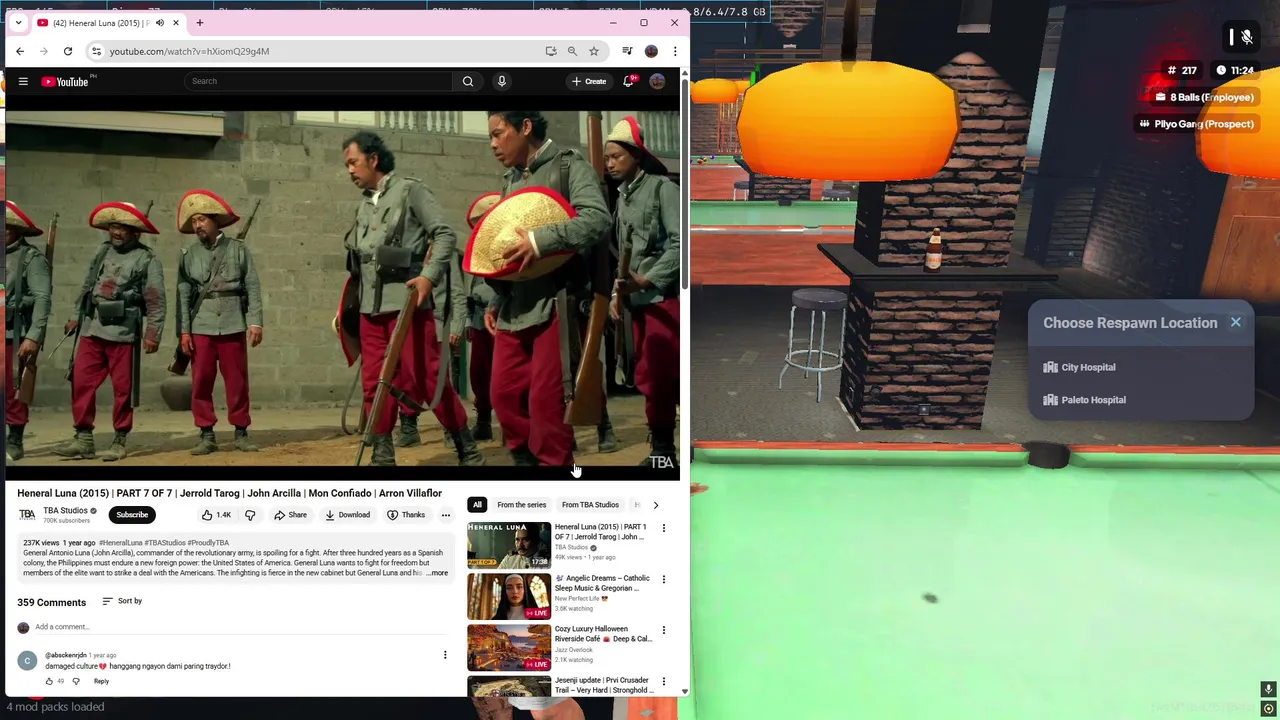Show more filter chips with right arrow
Image resolution: width=1280 pixels, height=720 pixels.
(656, 505)
